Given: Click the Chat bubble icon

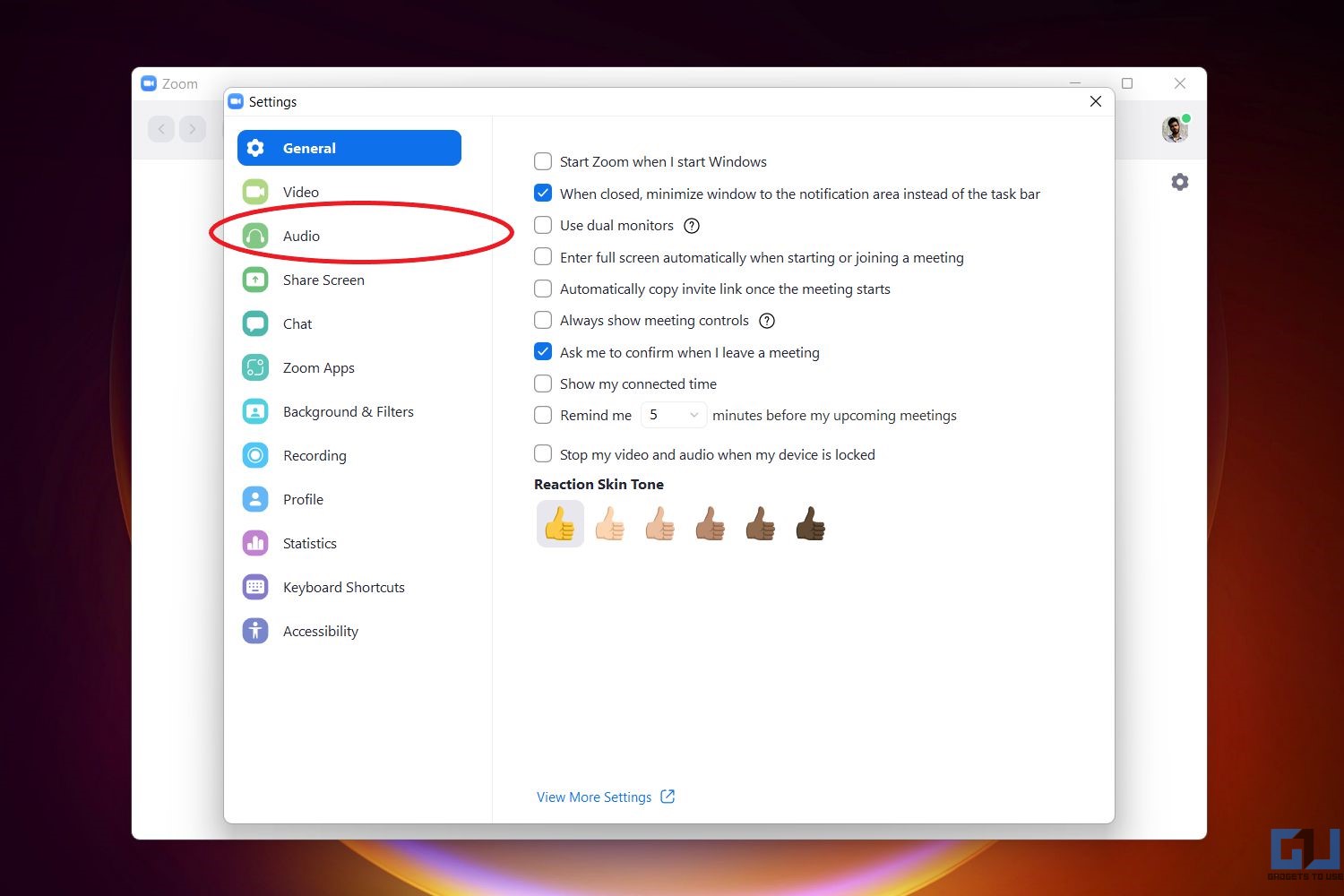Looking at the screenshot, I should [x=255, y=323].
